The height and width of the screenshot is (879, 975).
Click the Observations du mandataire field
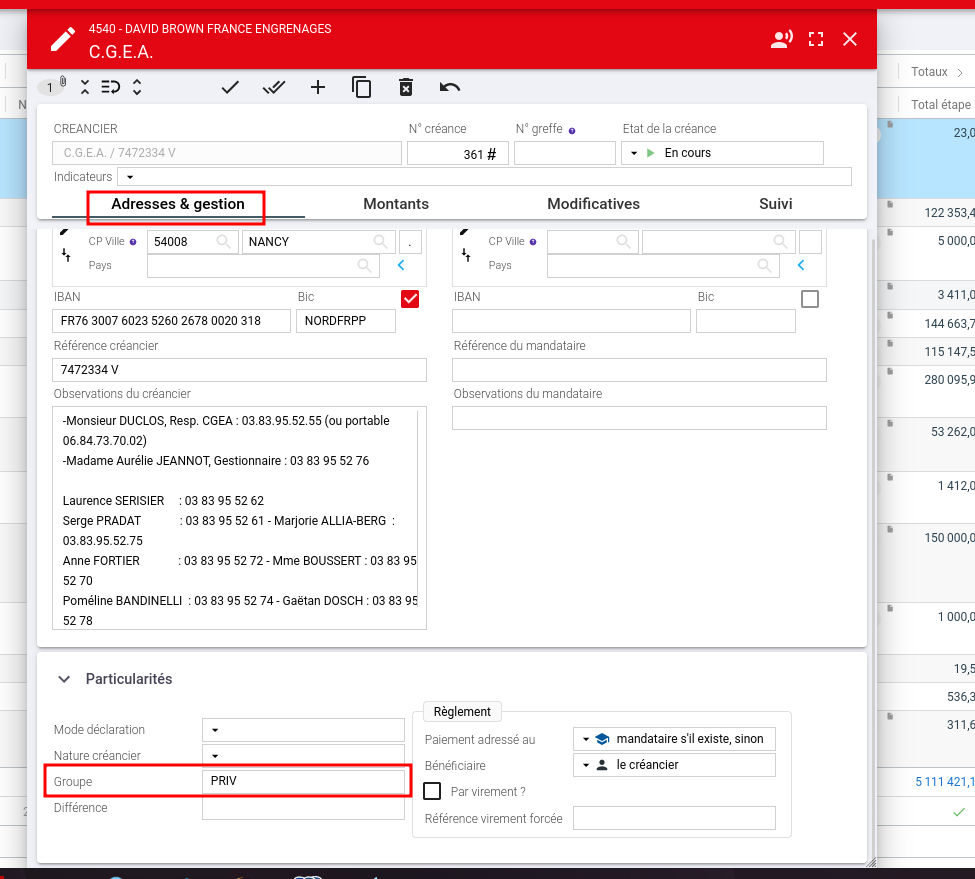point(639,418)
